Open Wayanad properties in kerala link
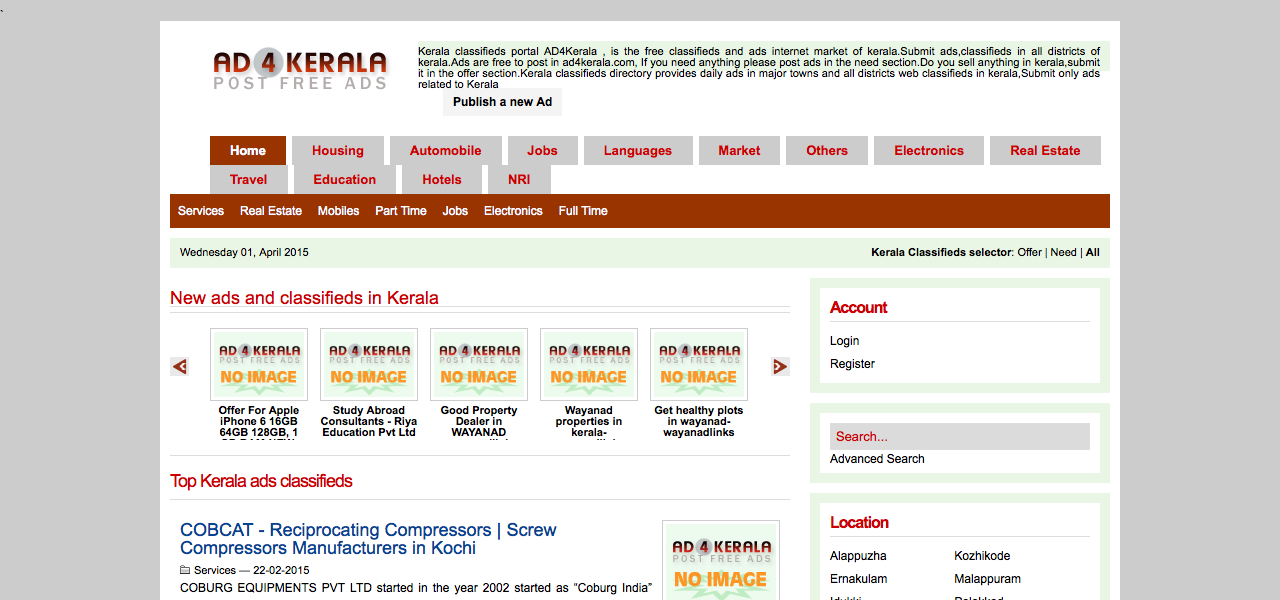Viewport: 1280px width, 600px height. (589, 422)
